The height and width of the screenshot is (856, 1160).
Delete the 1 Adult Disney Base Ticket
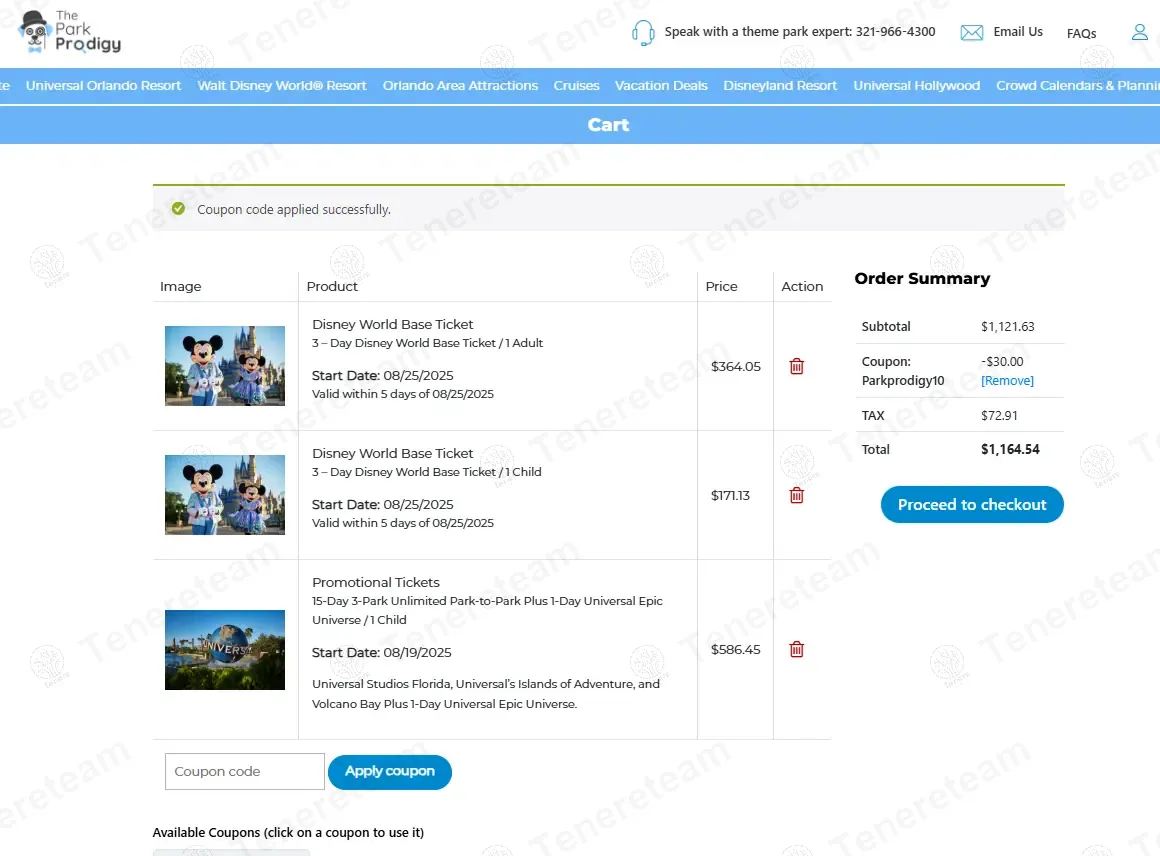click(796, 367)
